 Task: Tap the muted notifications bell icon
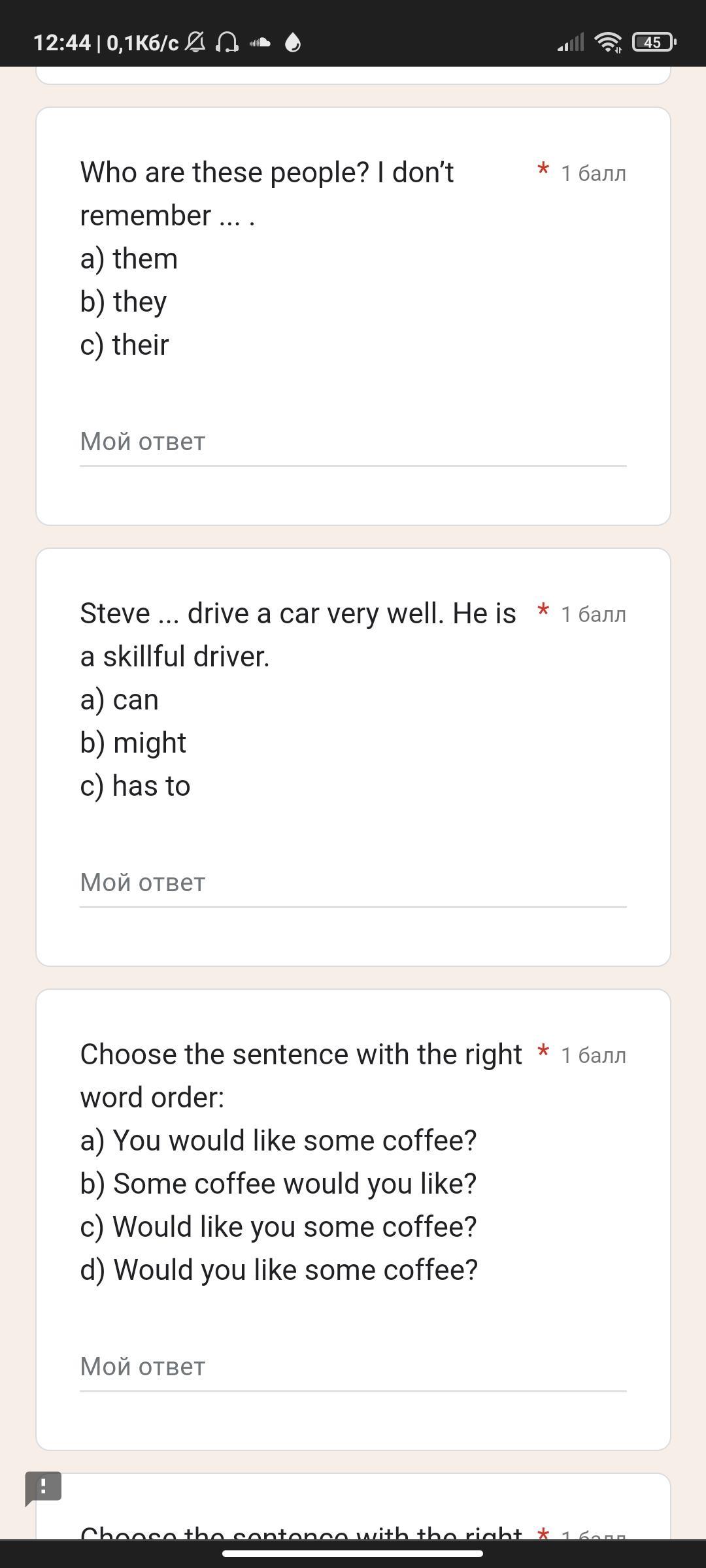[x=195, y=42]
